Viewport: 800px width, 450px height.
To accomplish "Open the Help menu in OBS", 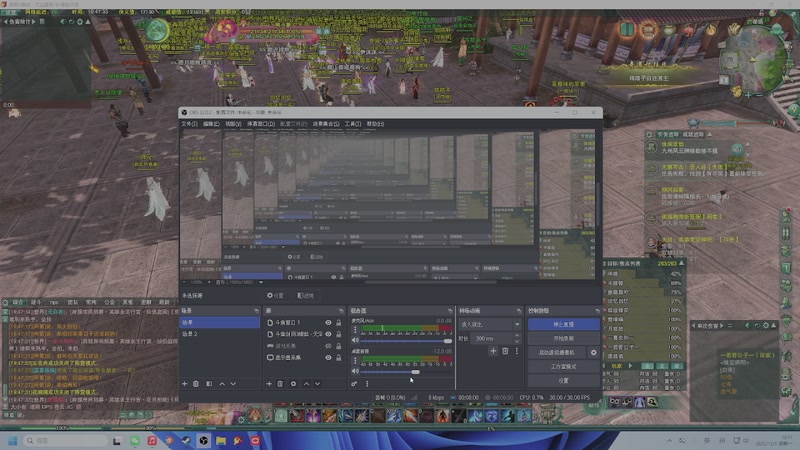I will 375,124.
